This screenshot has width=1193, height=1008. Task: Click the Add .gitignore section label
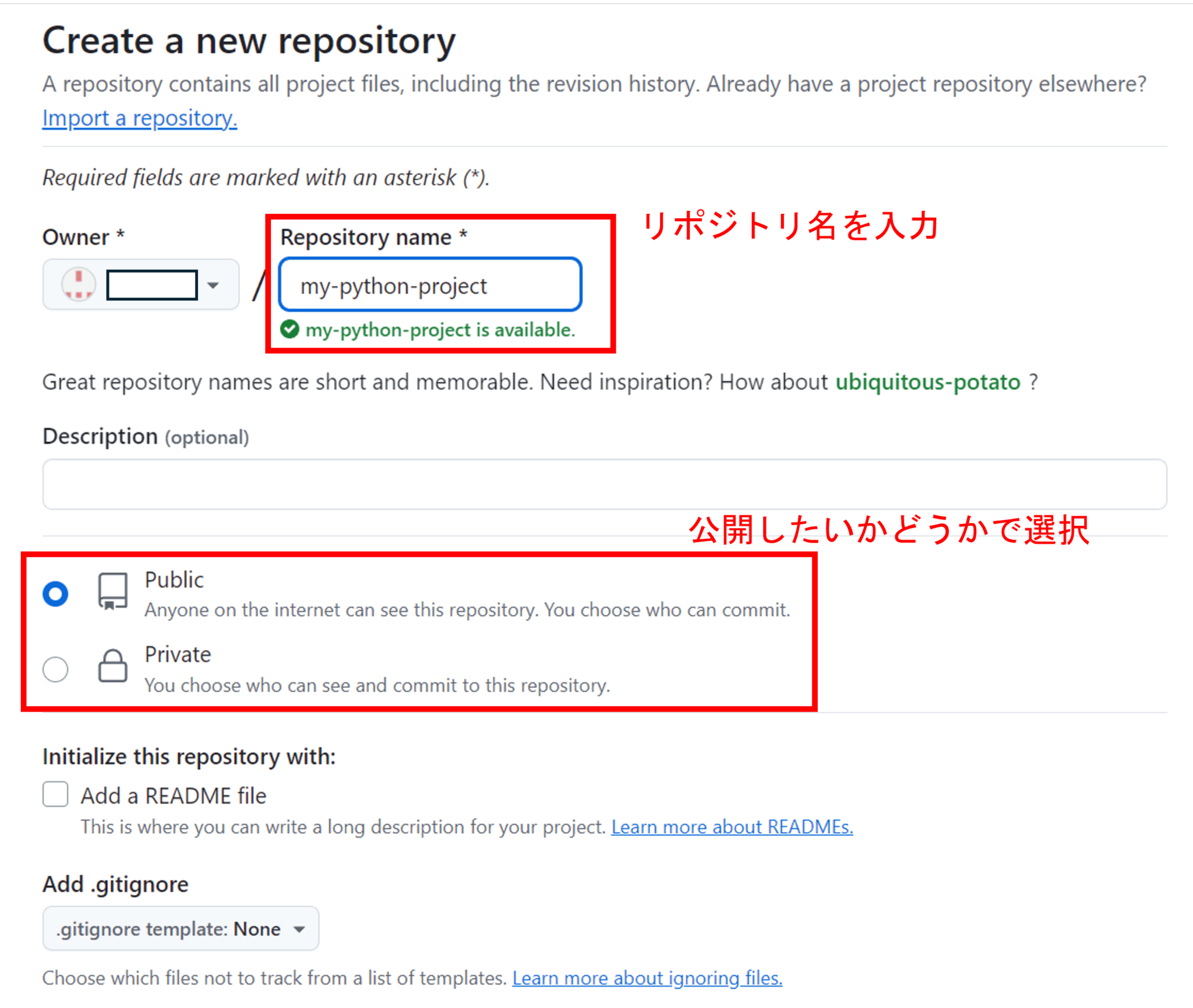[x=115, y=883]
